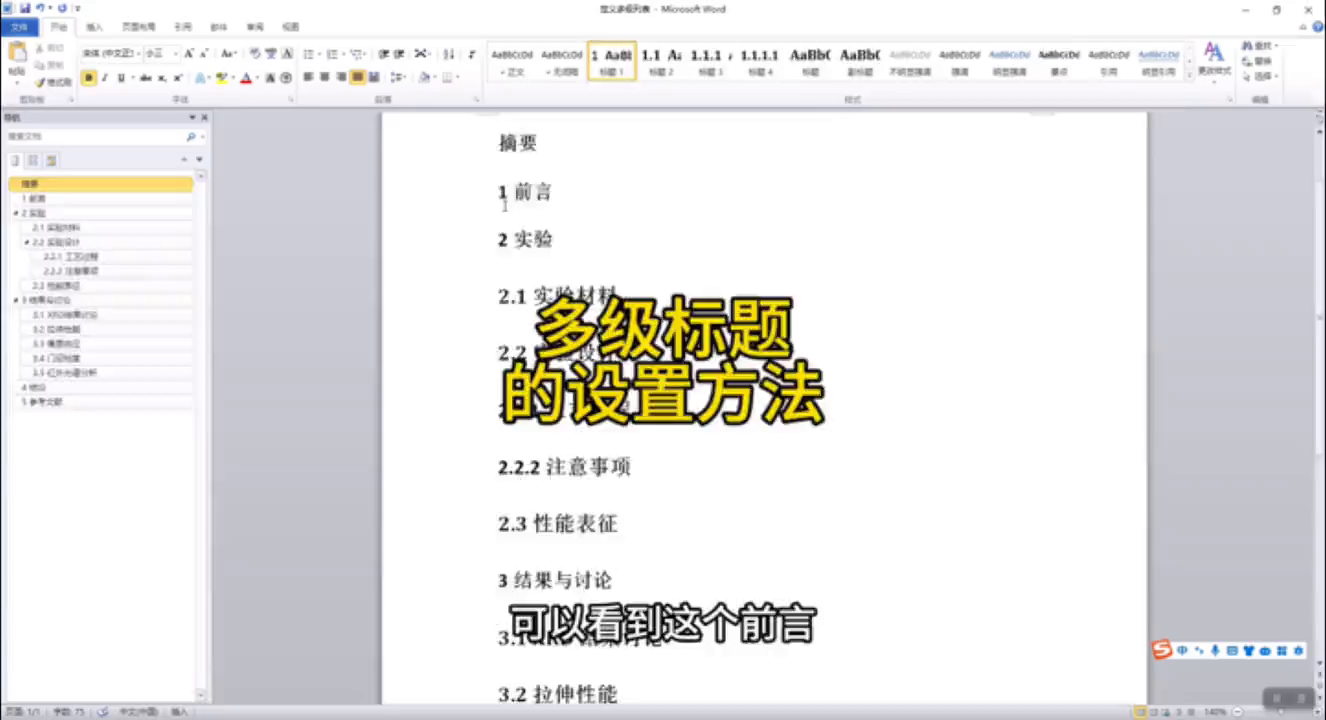The height and width of the screenshot is (720, 1326).
Task: Click the Undo arrow in title bar
Action: (40, 8)
